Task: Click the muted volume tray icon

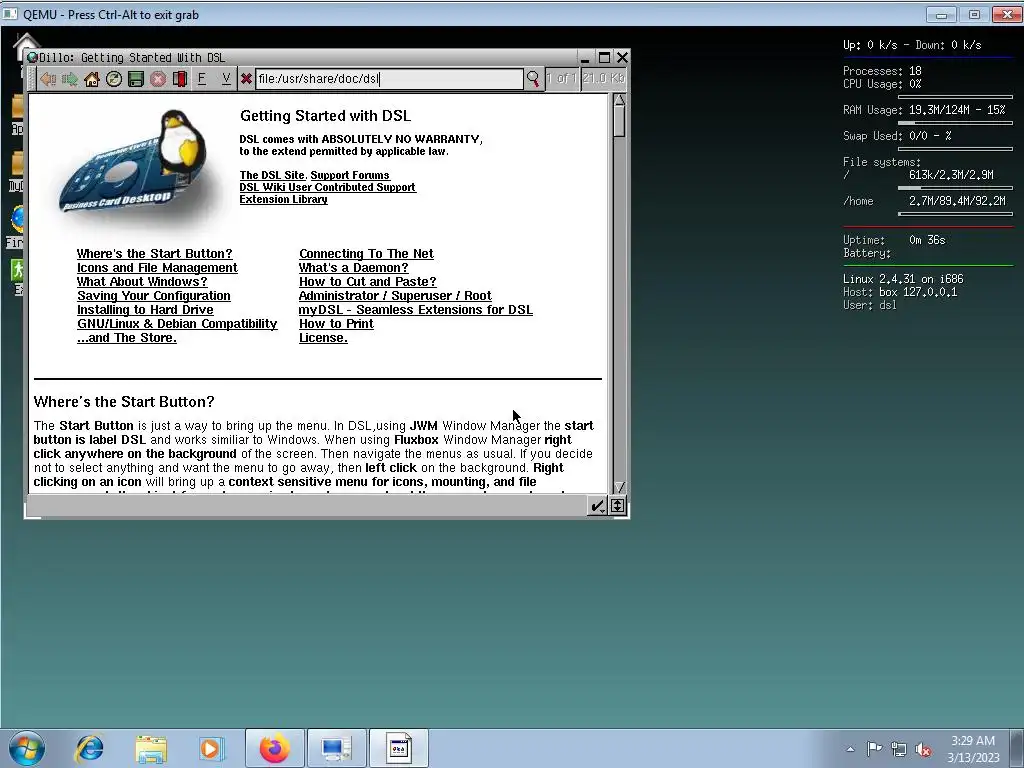Action: (923, 749)
